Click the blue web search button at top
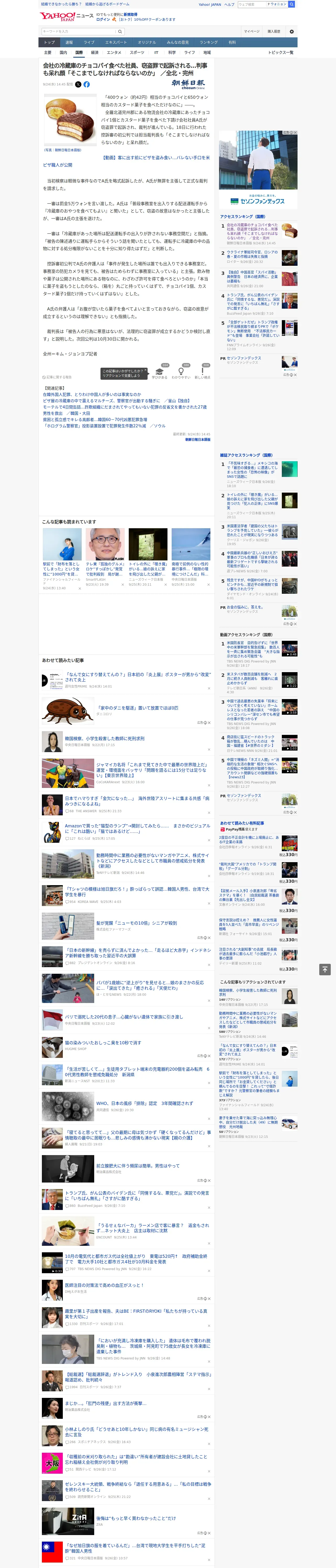Image resolution: width=336 pixels, height=1568 pixels. click(292, 4)
